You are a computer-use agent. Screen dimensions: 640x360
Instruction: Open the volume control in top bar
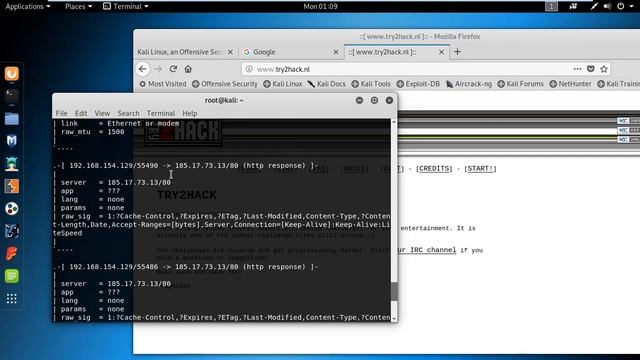pyautogui.click(x=607, y=6)
